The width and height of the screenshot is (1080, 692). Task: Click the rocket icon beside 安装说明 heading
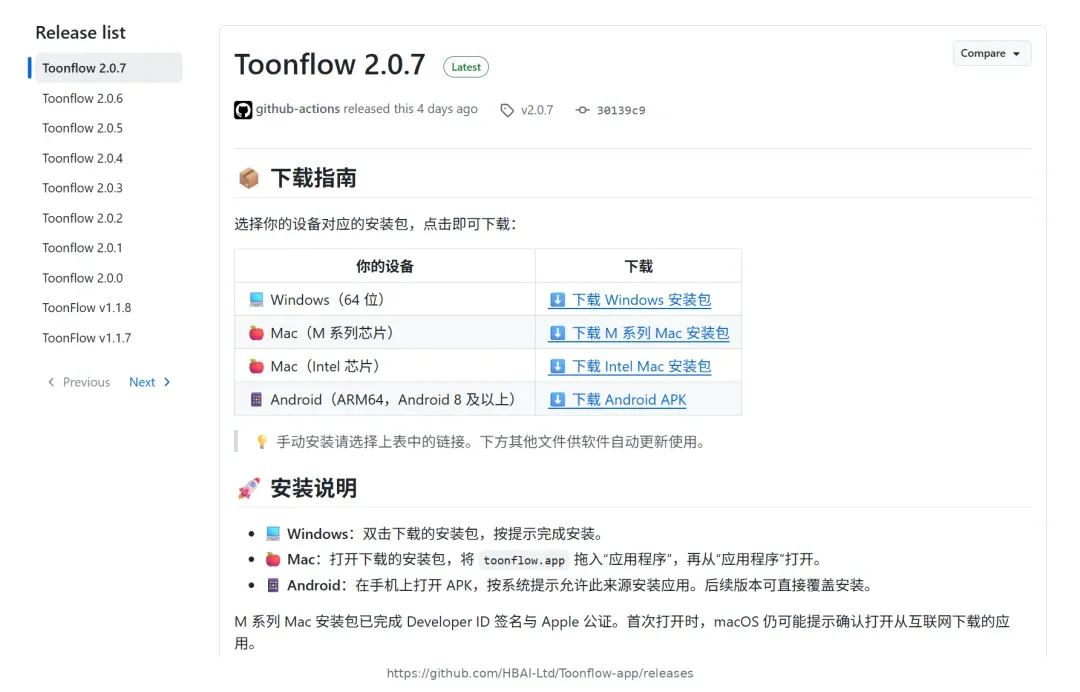tap(249, 488)
